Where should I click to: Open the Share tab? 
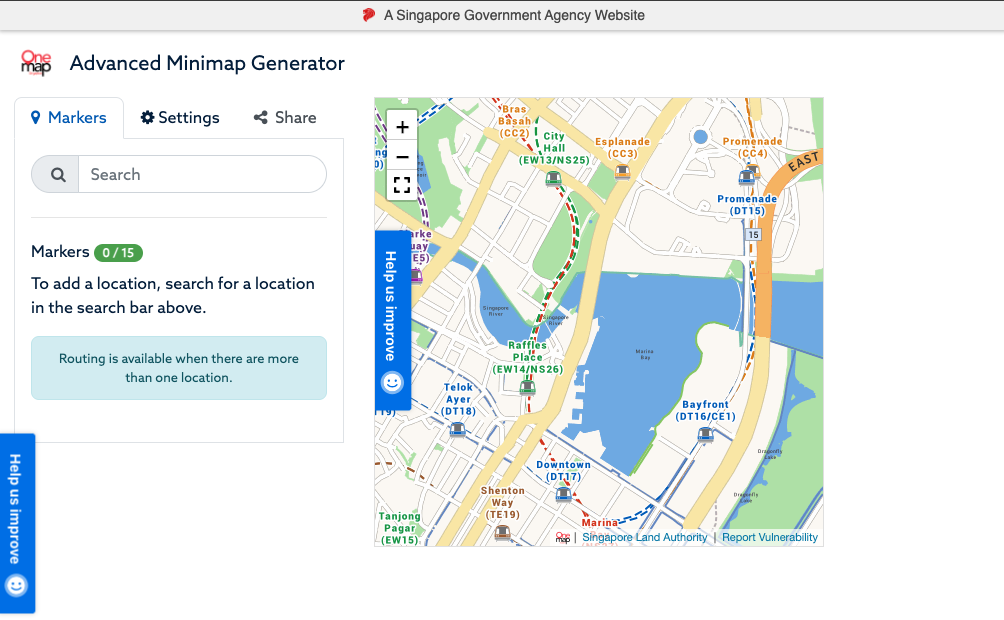285,118
